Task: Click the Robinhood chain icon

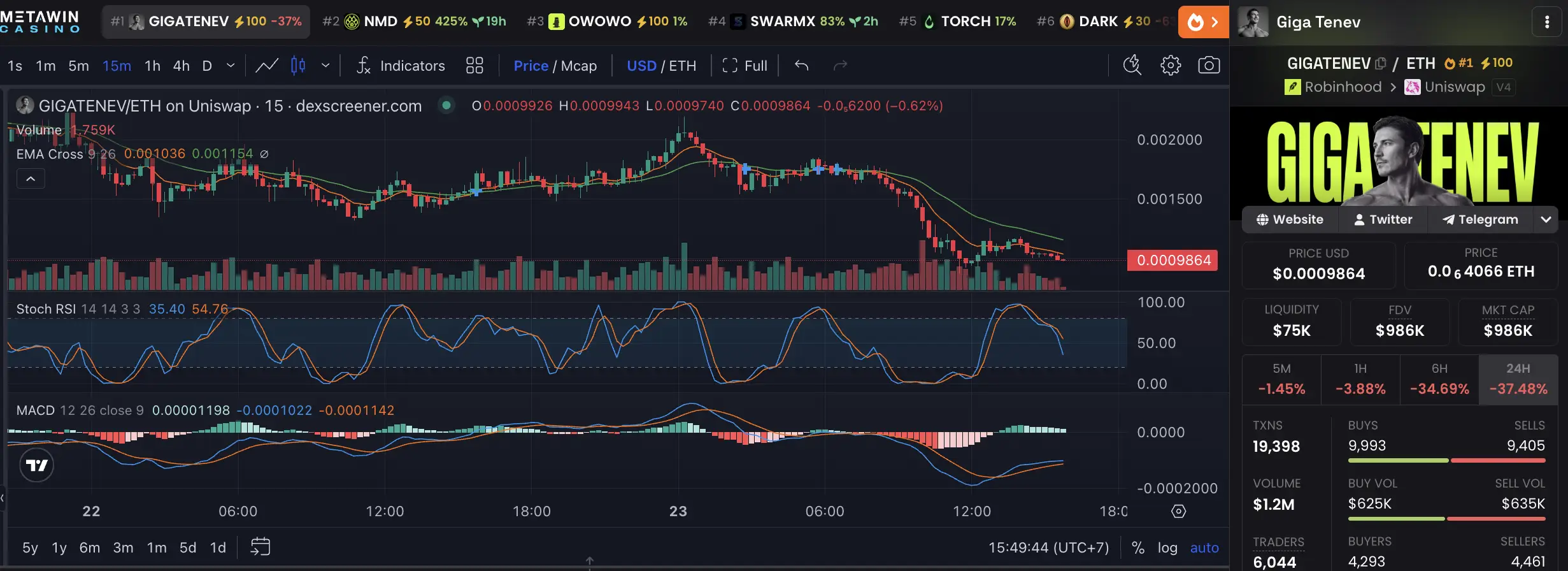Action: coord(1293,87)
